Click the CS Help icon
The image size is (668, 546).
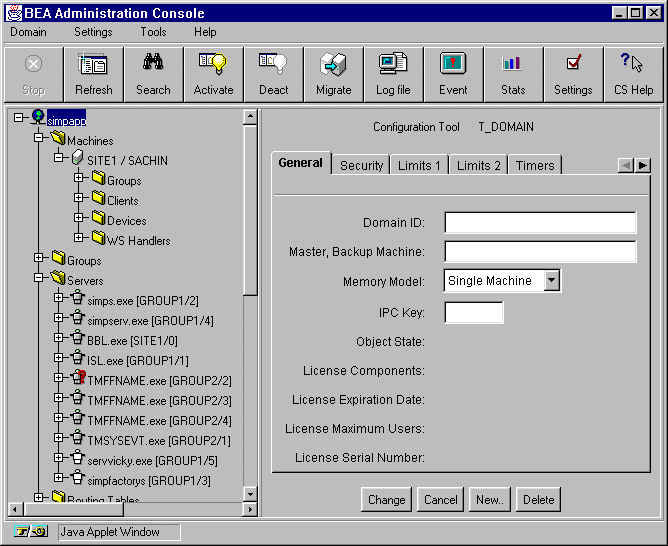pos(632,63)
